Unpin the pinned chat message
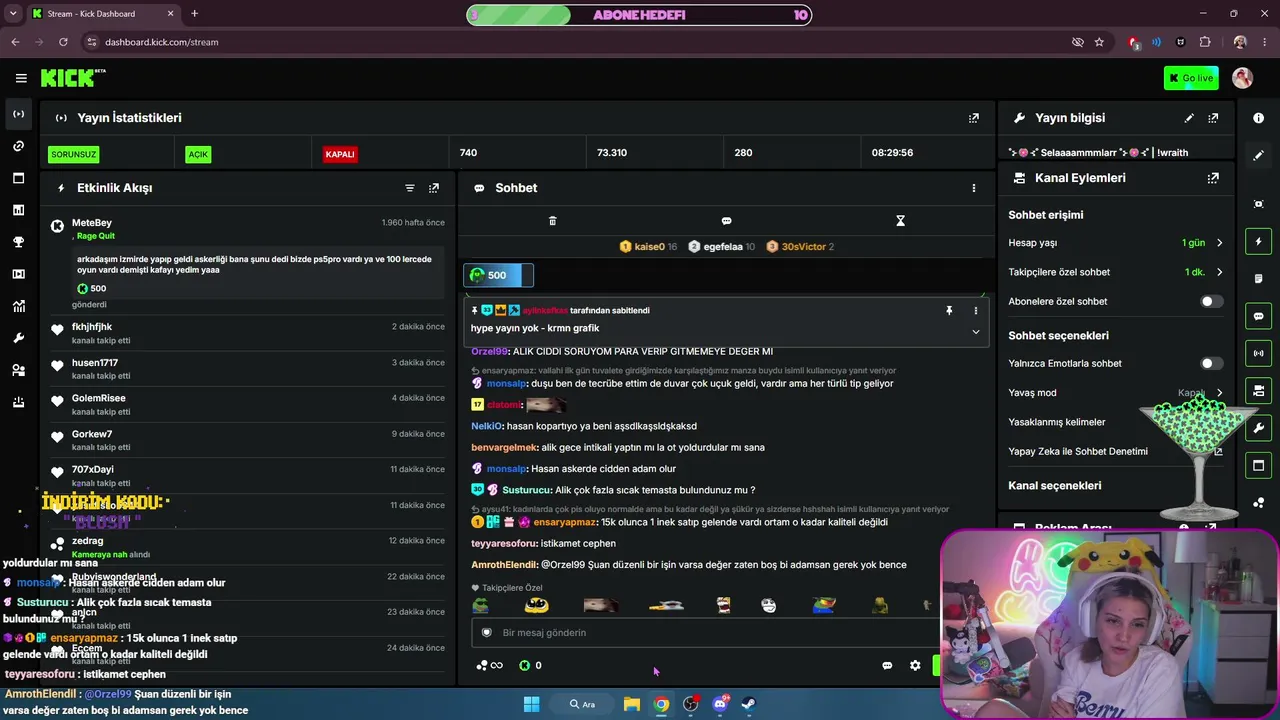The image size is (1280, 720). click(949, 311)
